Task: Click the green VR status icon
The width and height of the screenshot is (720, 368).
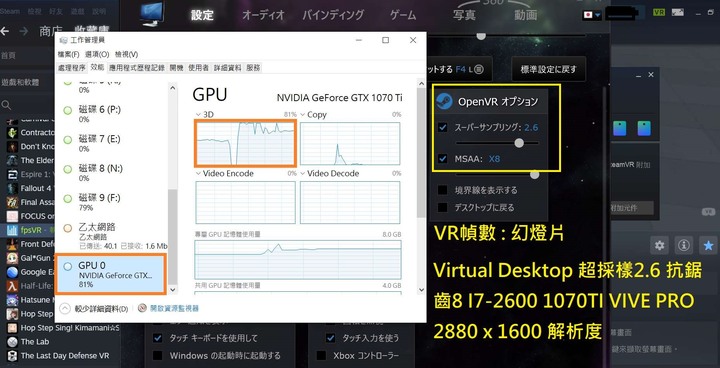Action: point(659,12)
